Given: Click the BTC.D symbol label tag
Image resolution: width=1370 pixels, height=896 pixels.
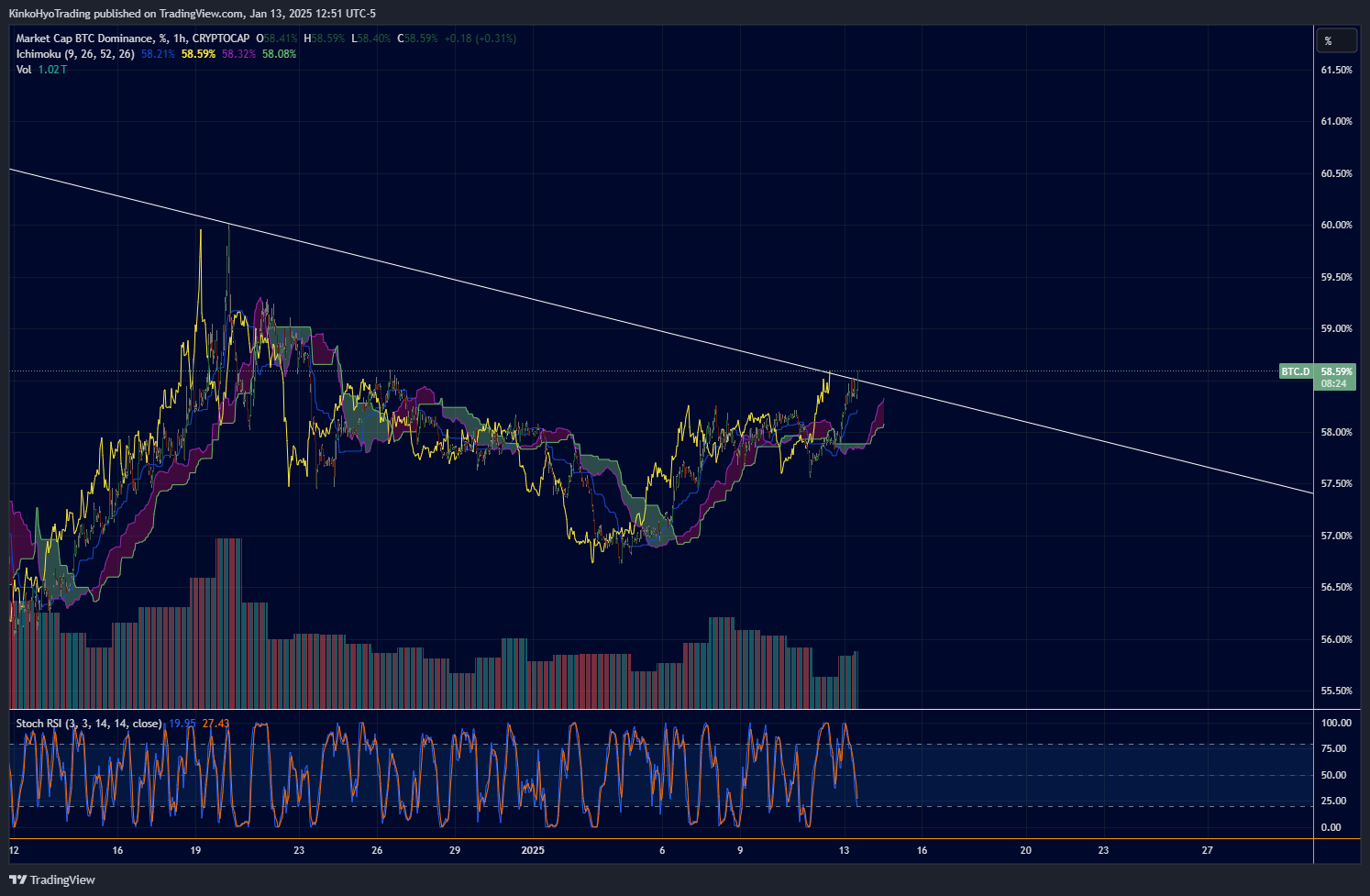Looking at the screenshot, I should coord(1296,371).
